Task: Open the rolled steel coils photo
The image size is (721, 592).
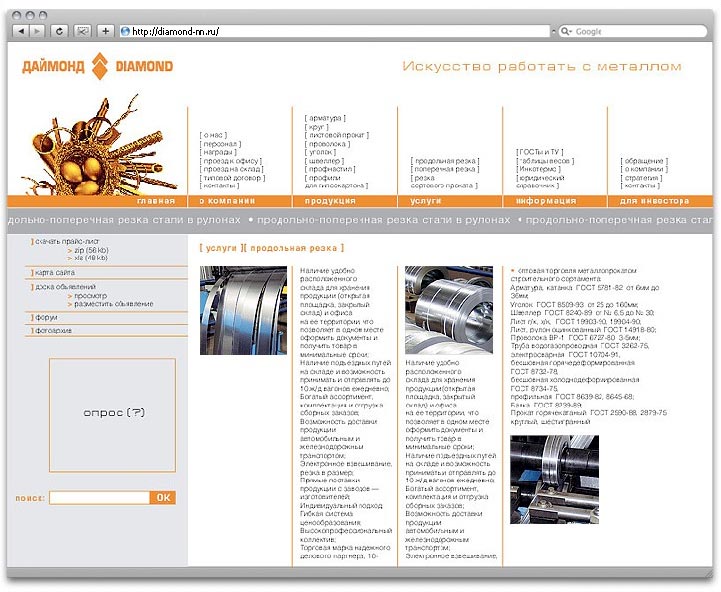Action: pos(449,310)
